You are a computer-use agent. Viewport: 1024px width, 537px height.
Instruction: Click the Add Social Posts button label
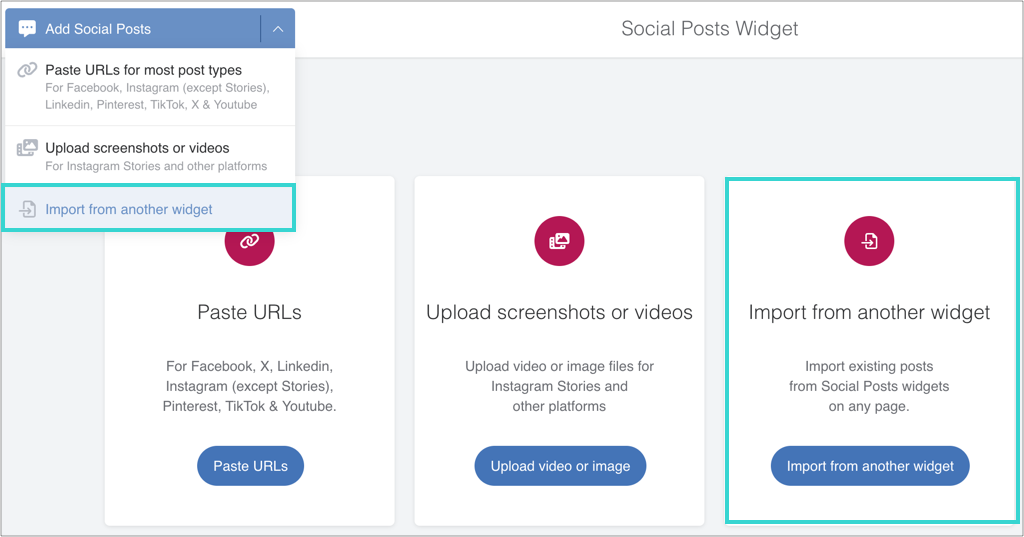coord(98,29)
